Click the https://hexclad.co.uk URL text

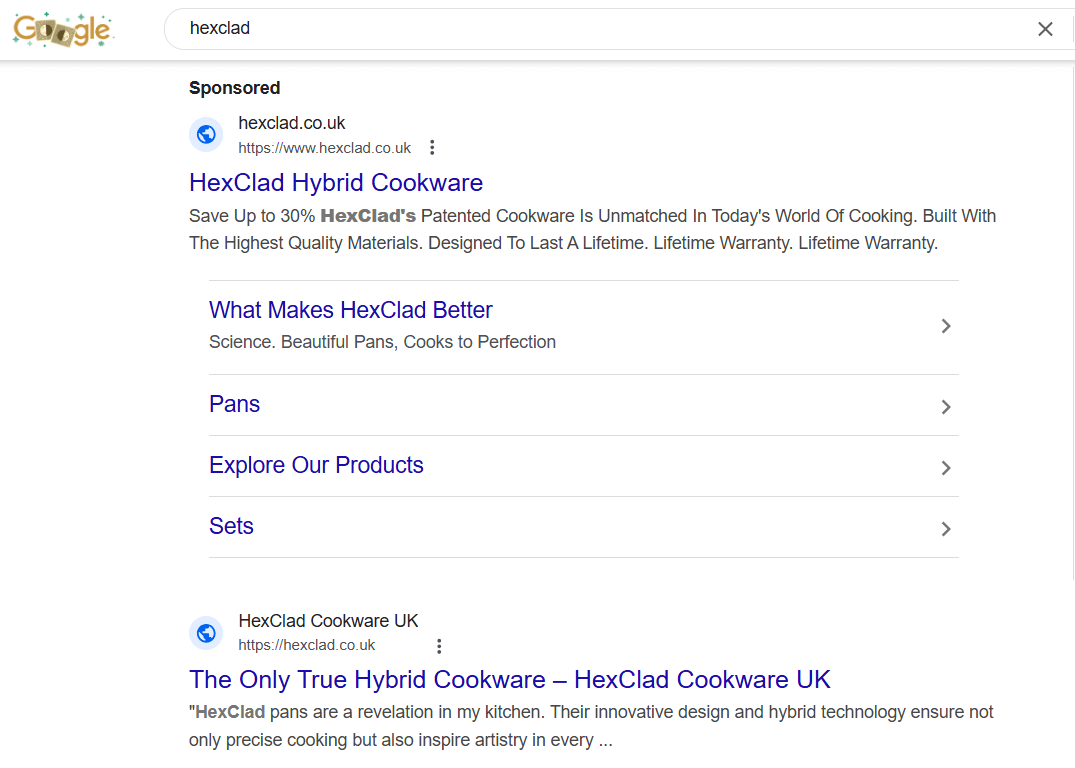pyautogui.click(x=306, y=645)
